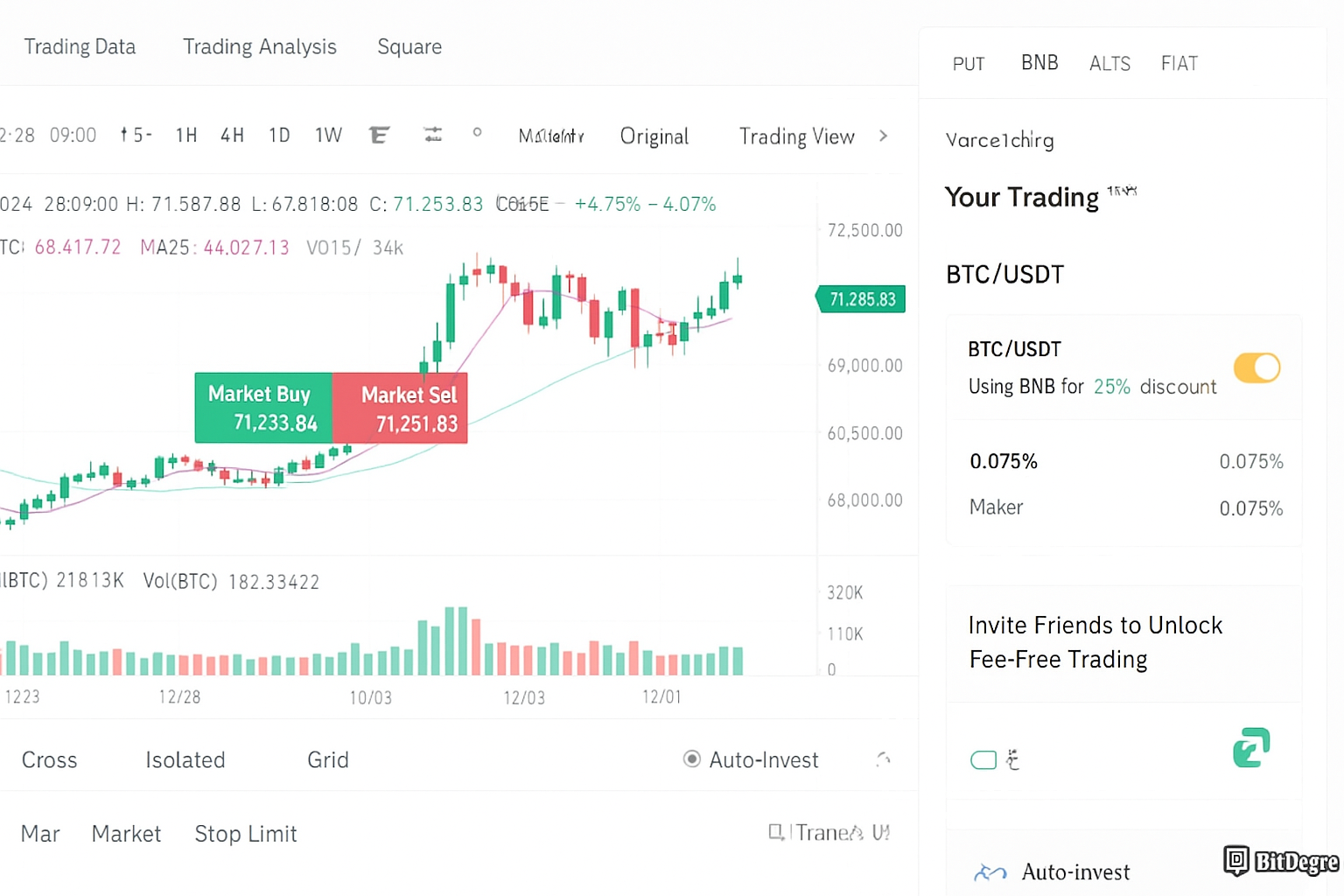Switch chart to 4H interval

[x=232, y=135]
